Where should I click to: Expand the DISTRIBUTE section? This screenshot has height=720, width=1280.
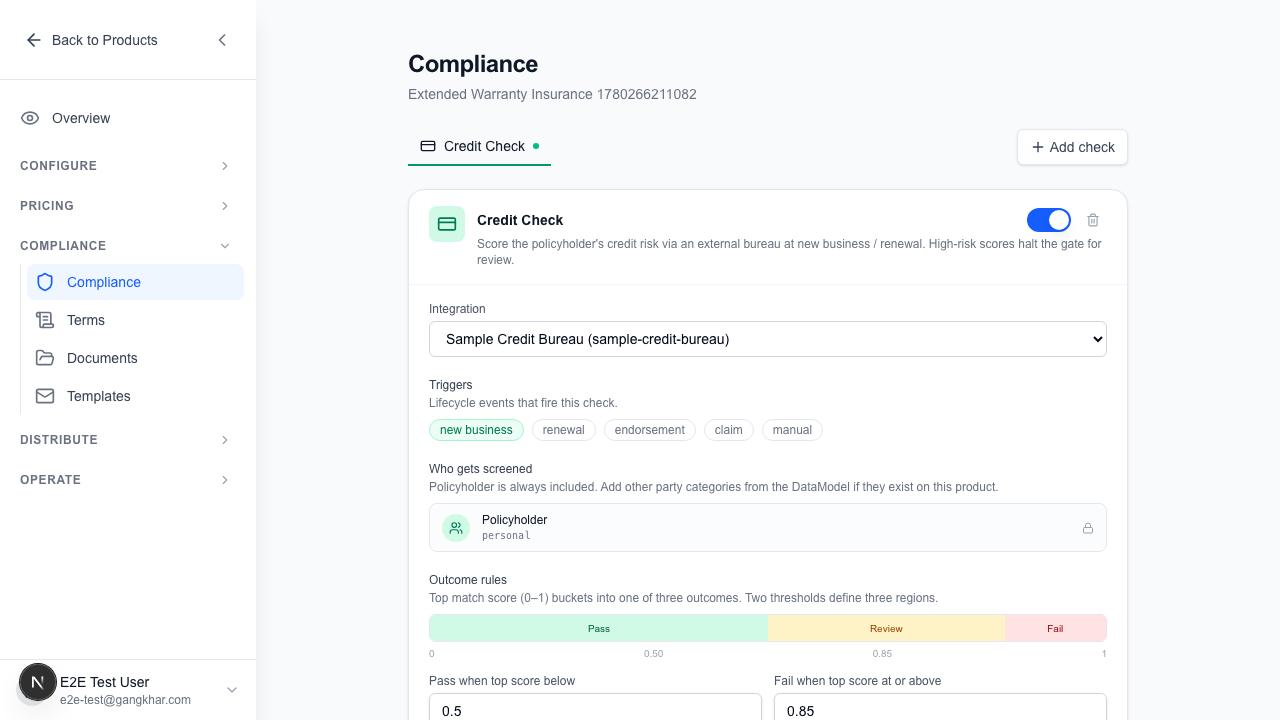click(x=126, y=440)
